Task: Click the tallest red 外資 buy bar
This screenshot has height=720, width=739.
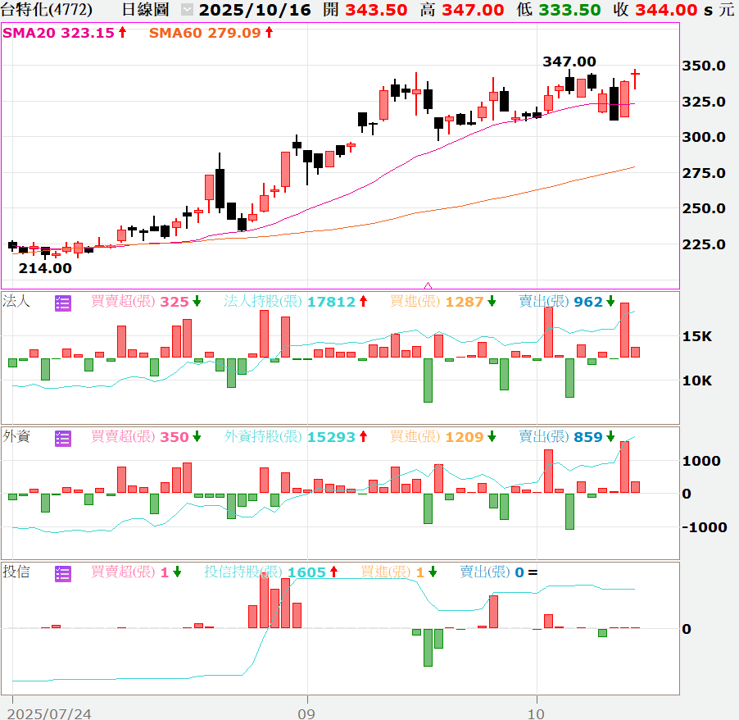Action: 624,467
